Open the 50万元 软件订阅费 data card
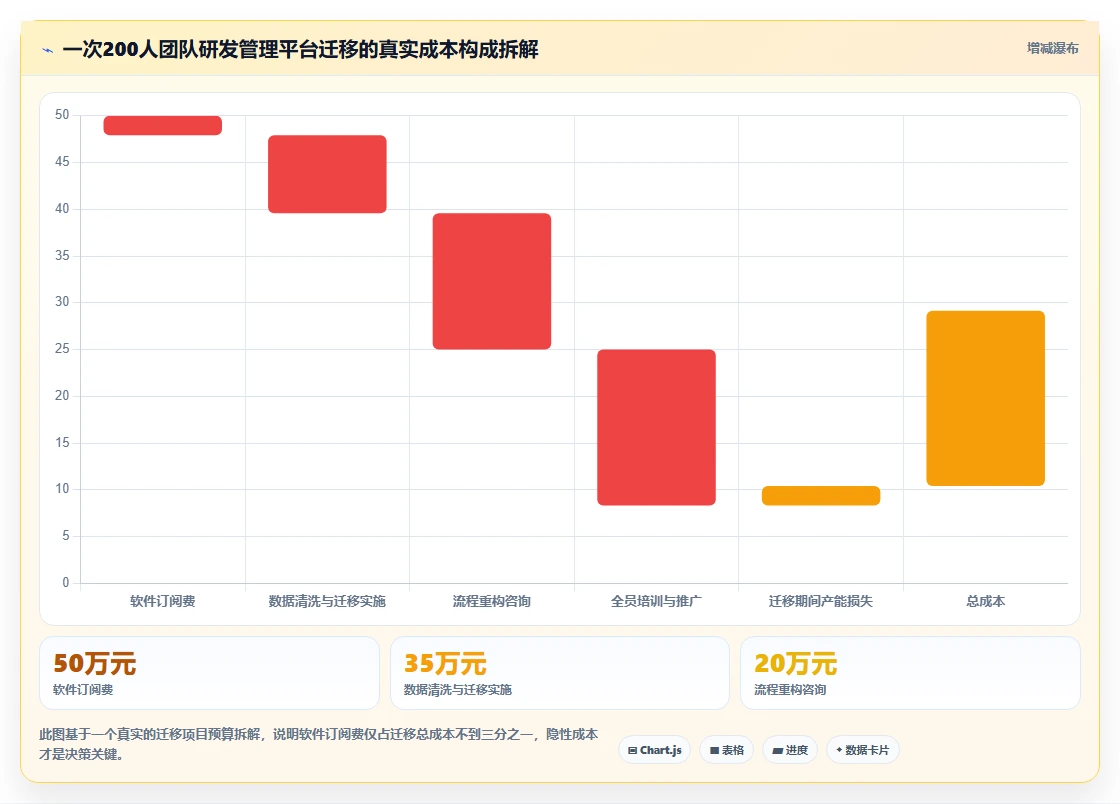 (x=209, y=673)
